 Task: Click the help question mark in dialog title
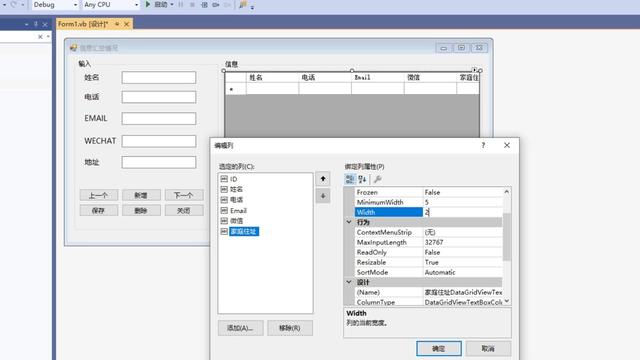click(483, 145)
